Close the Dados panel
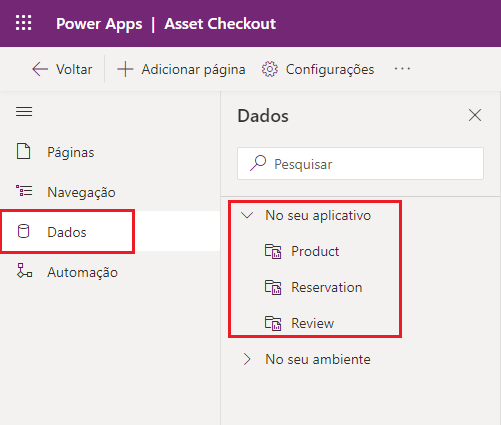This screenshot has height=425, width=501. tap(475, 115)
